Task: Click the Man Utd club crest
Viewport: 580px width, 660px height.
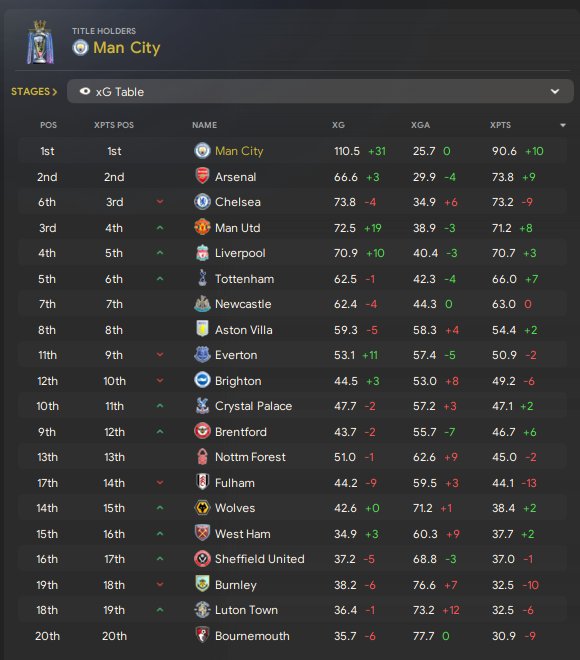Action: pos(202,227)
